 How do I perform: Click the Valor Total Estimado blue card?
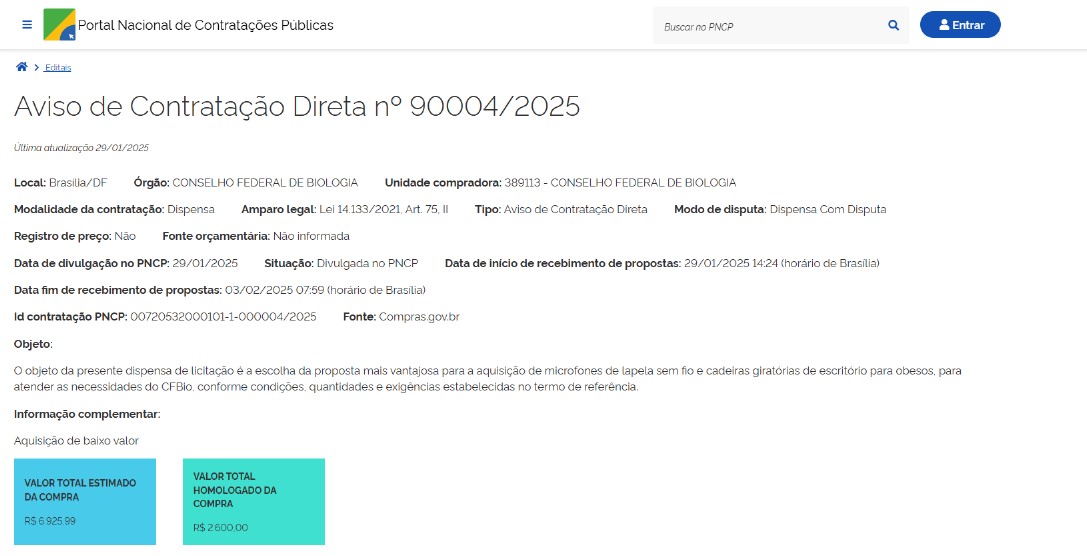(x=85, y=501)
